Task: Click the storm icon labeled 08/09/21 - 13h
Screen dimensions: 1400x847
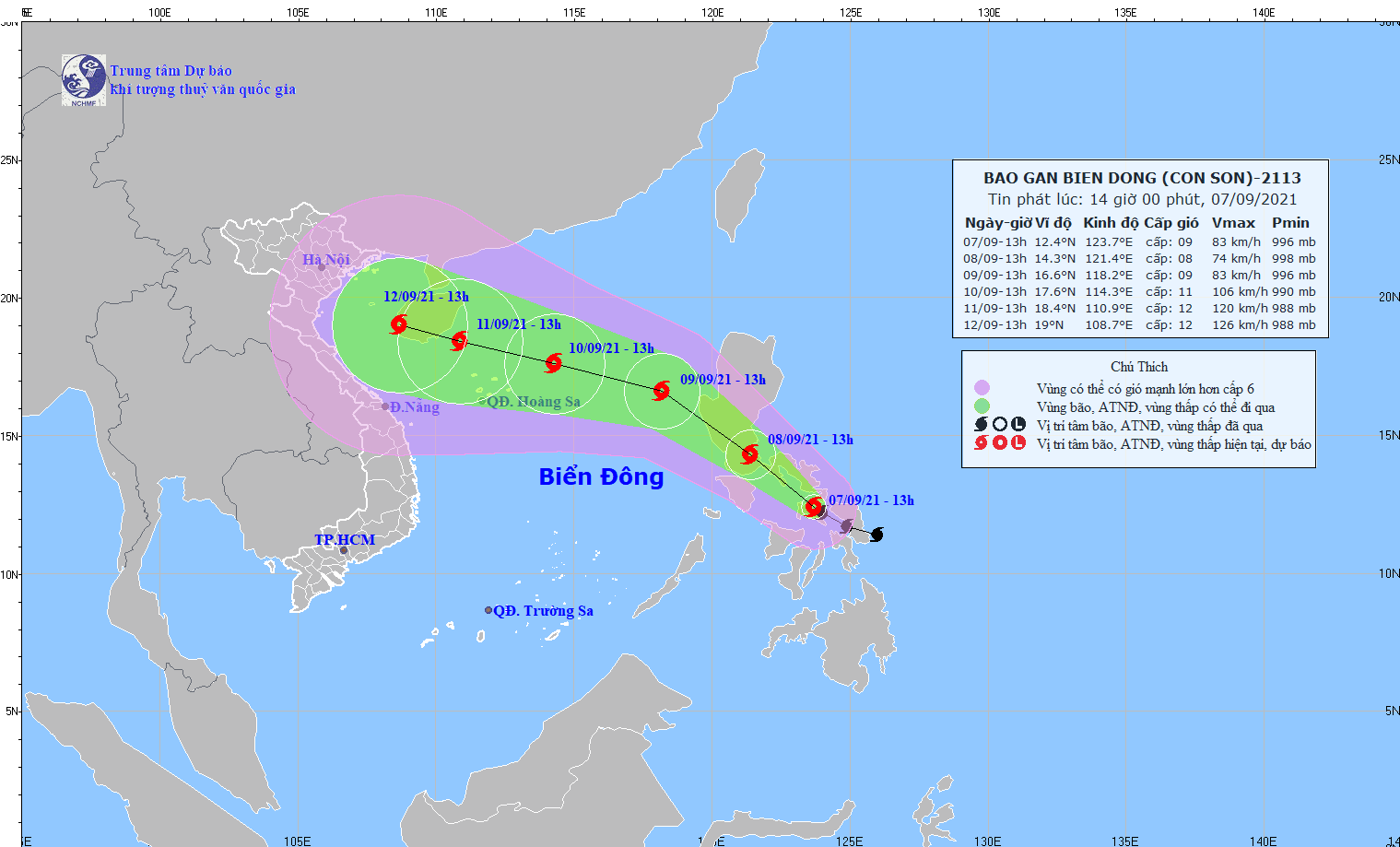Action: [x=749, y=453]
